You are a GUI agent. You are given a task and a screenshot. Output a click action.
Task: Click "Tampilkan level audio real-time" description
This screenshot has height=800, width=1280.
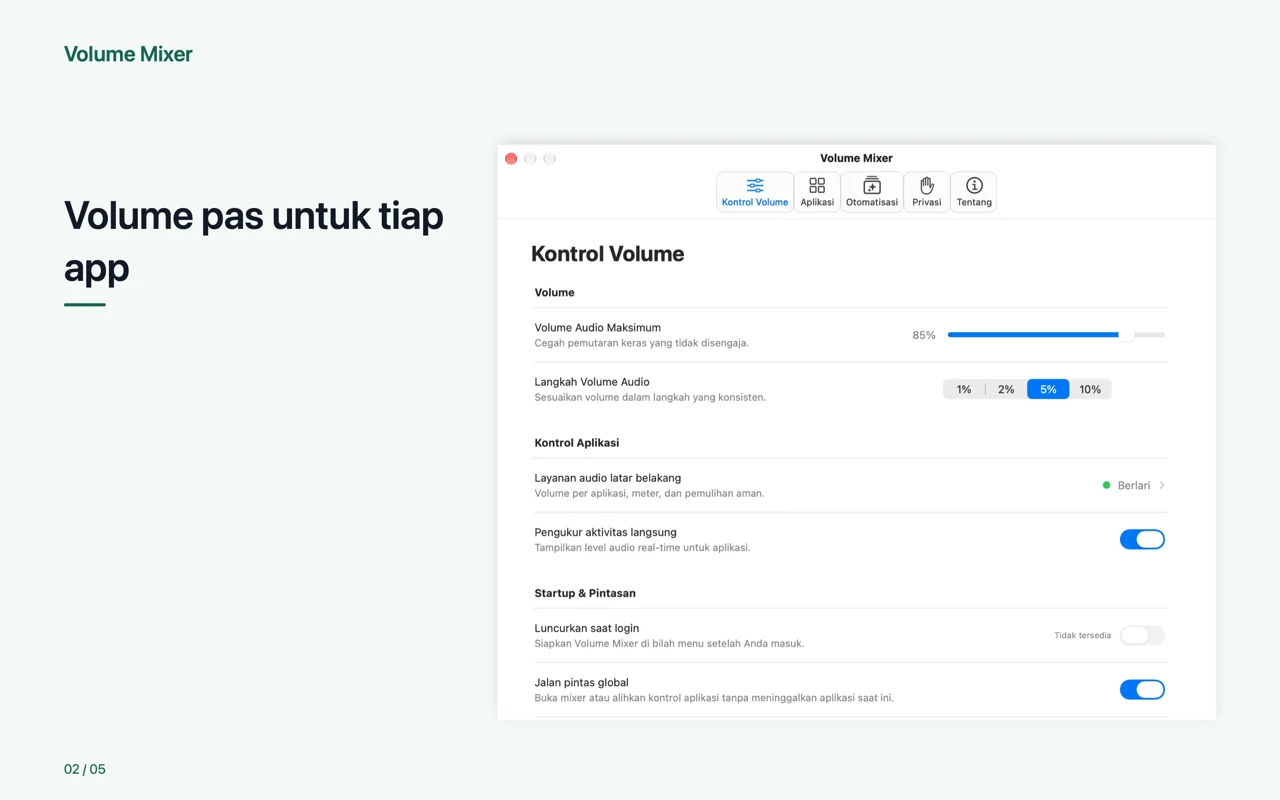pyautogui.click(x=642, y=548)
